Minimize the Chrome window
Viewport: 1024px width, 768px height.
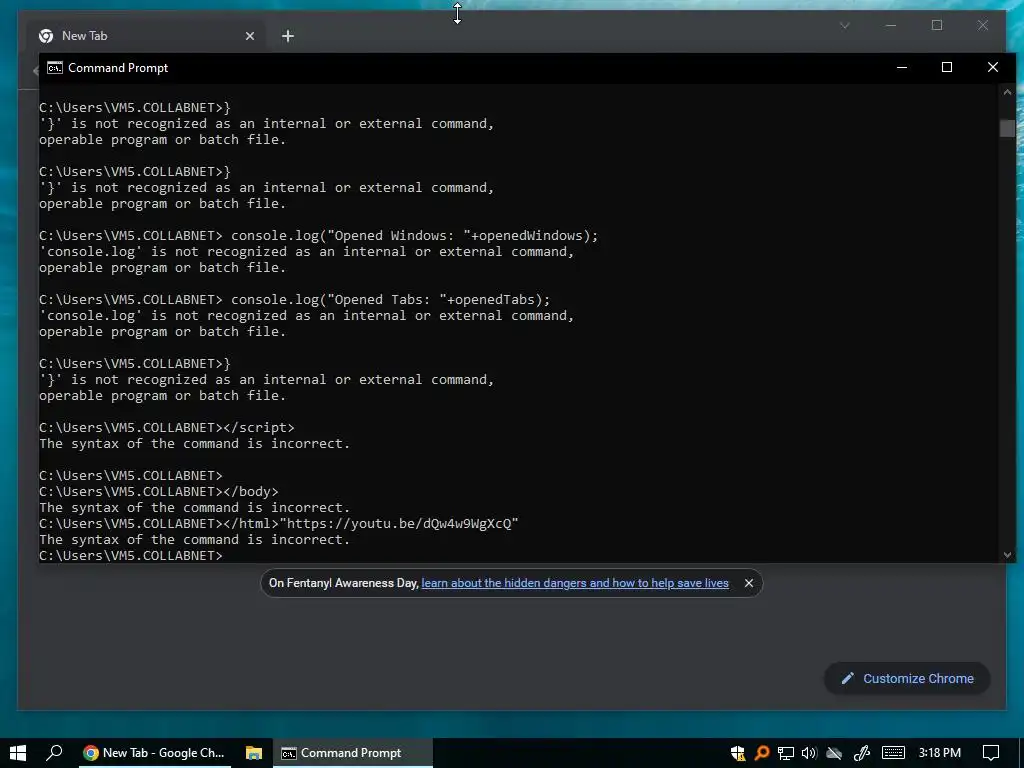891,25
